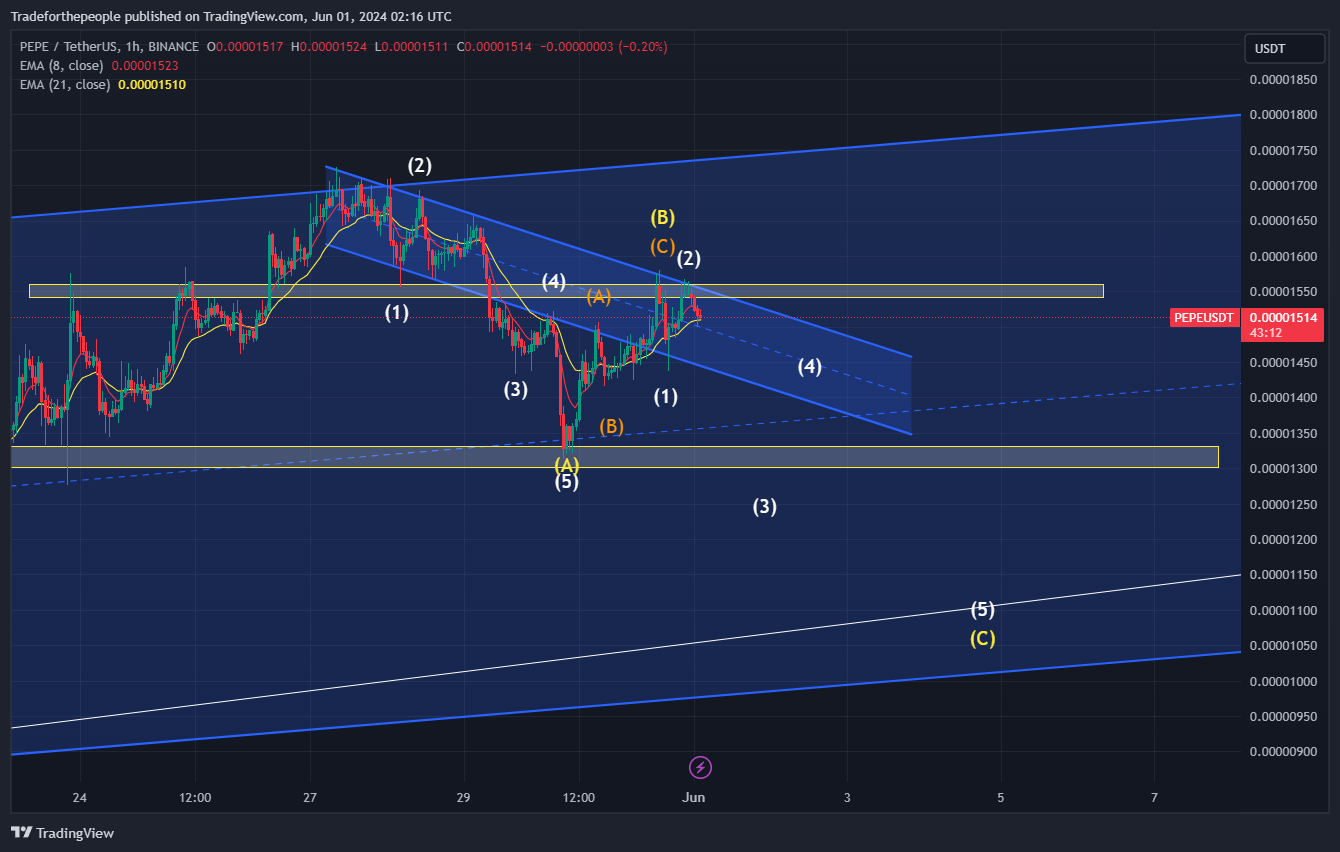Screen dimensions: 1340x852
Task: Click the 0.00001300 price axis label
Action: (1284, 469)
